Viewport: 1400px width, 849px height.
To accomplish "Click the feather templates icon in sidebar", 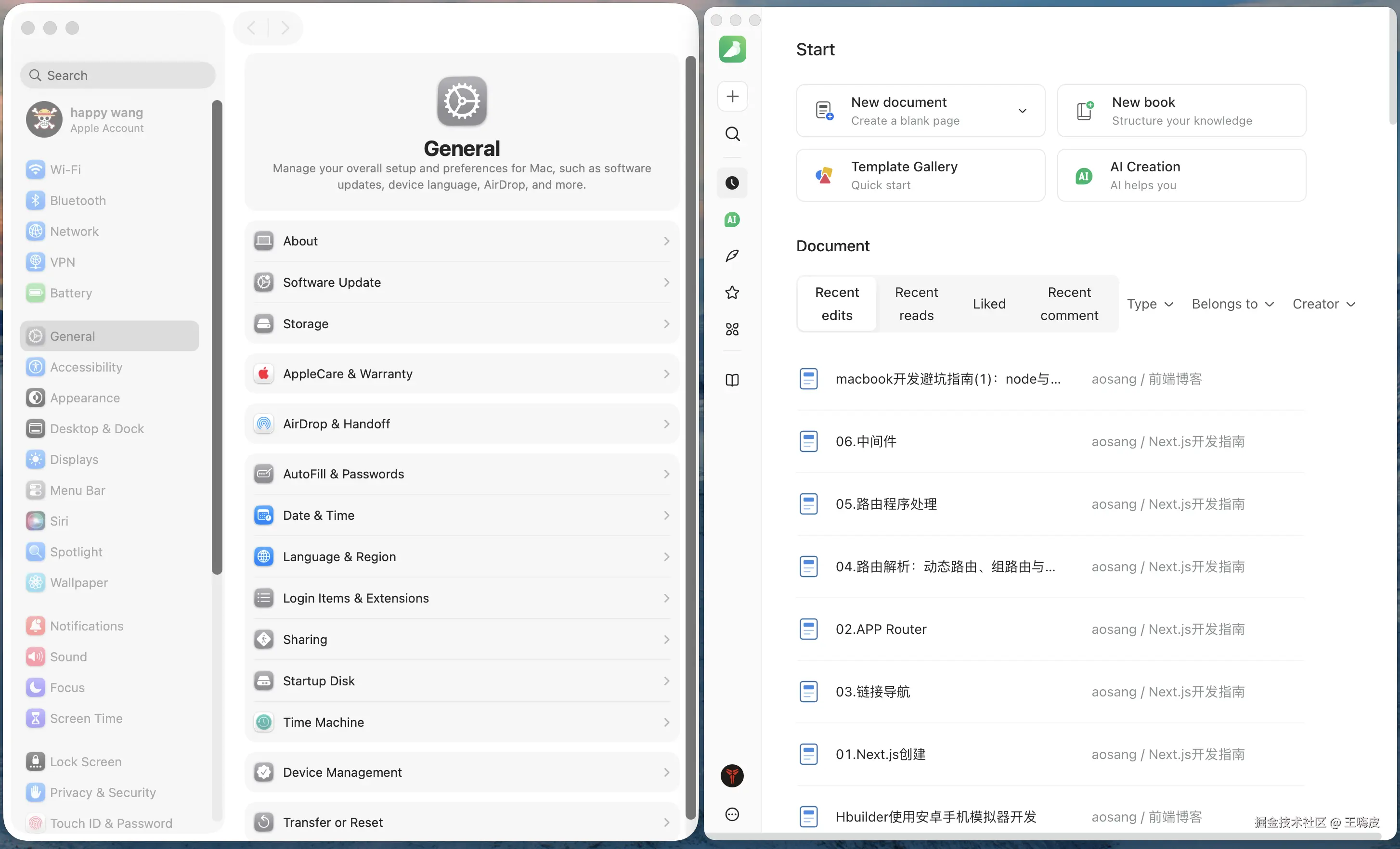I will tap(732, 256).
